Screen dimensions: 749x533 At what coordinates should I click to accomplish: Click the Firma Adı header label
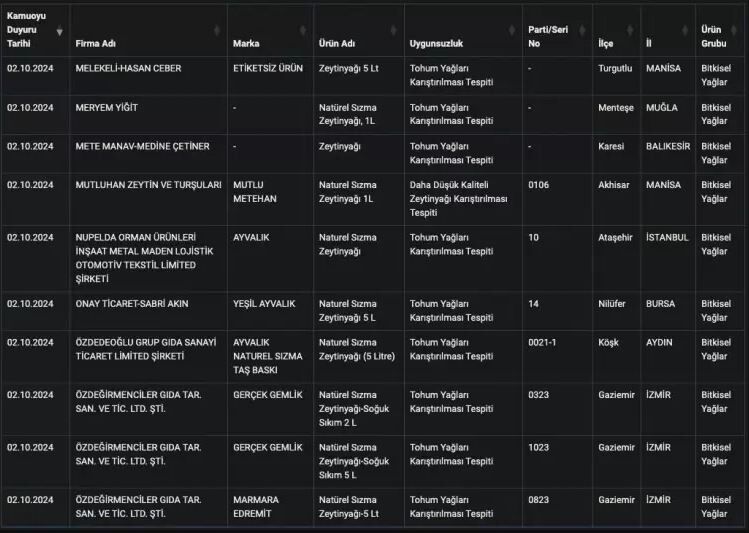point(96,44)
